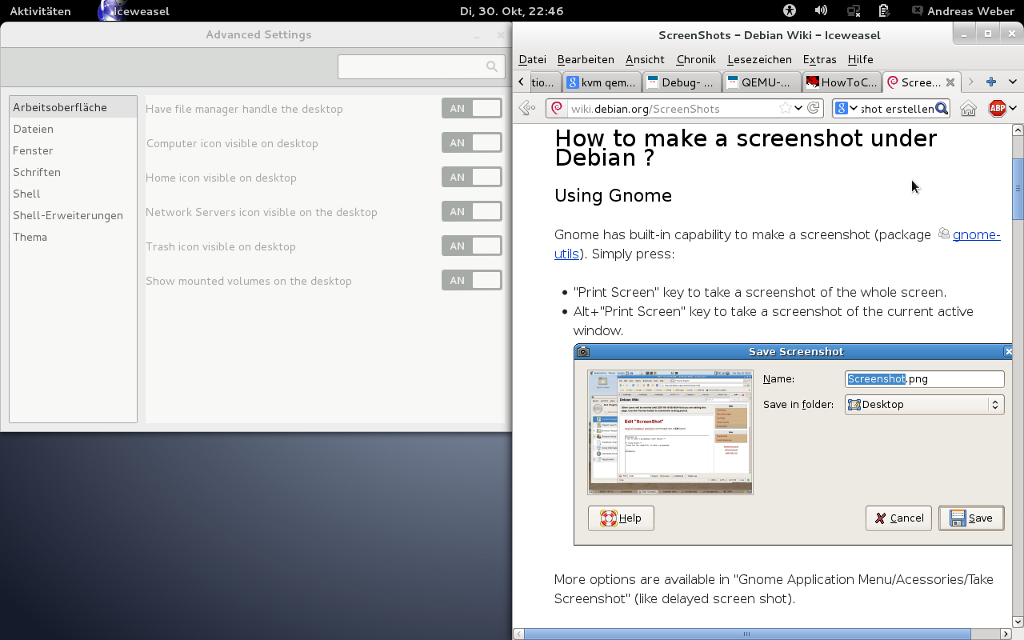Reload the current page
The height and width of the screenshot is (640, 1024).
tap(814, 108)
